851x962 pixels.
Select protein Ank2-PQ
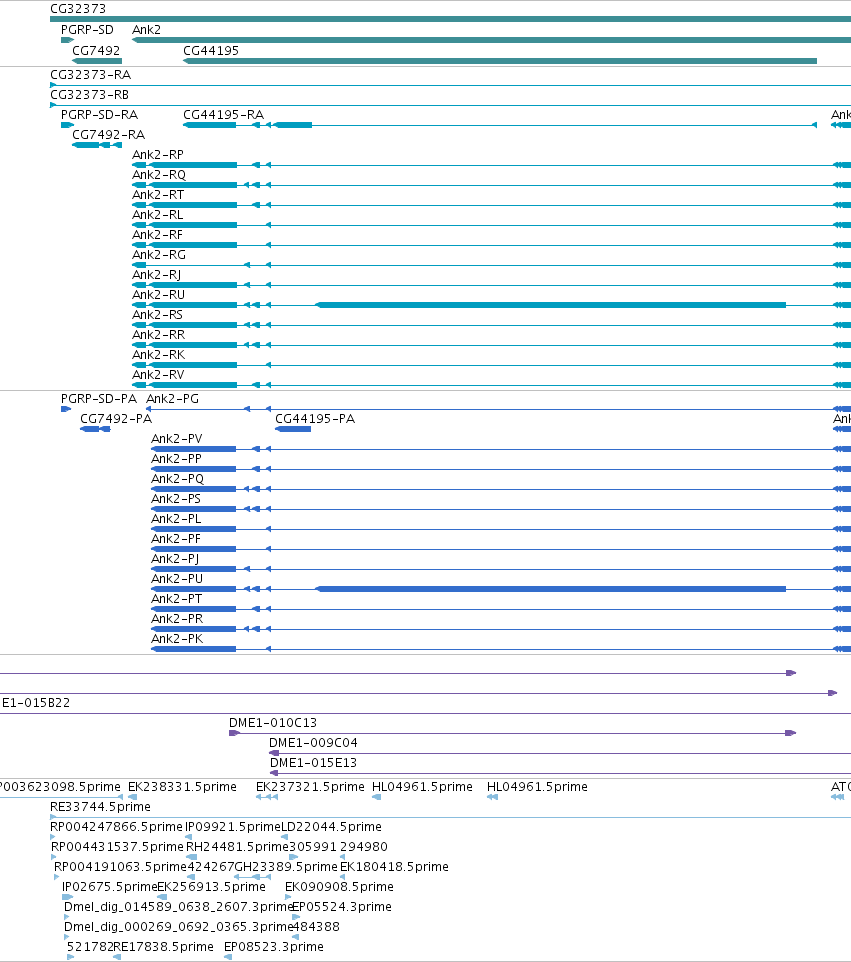click(x=177, y=479)
